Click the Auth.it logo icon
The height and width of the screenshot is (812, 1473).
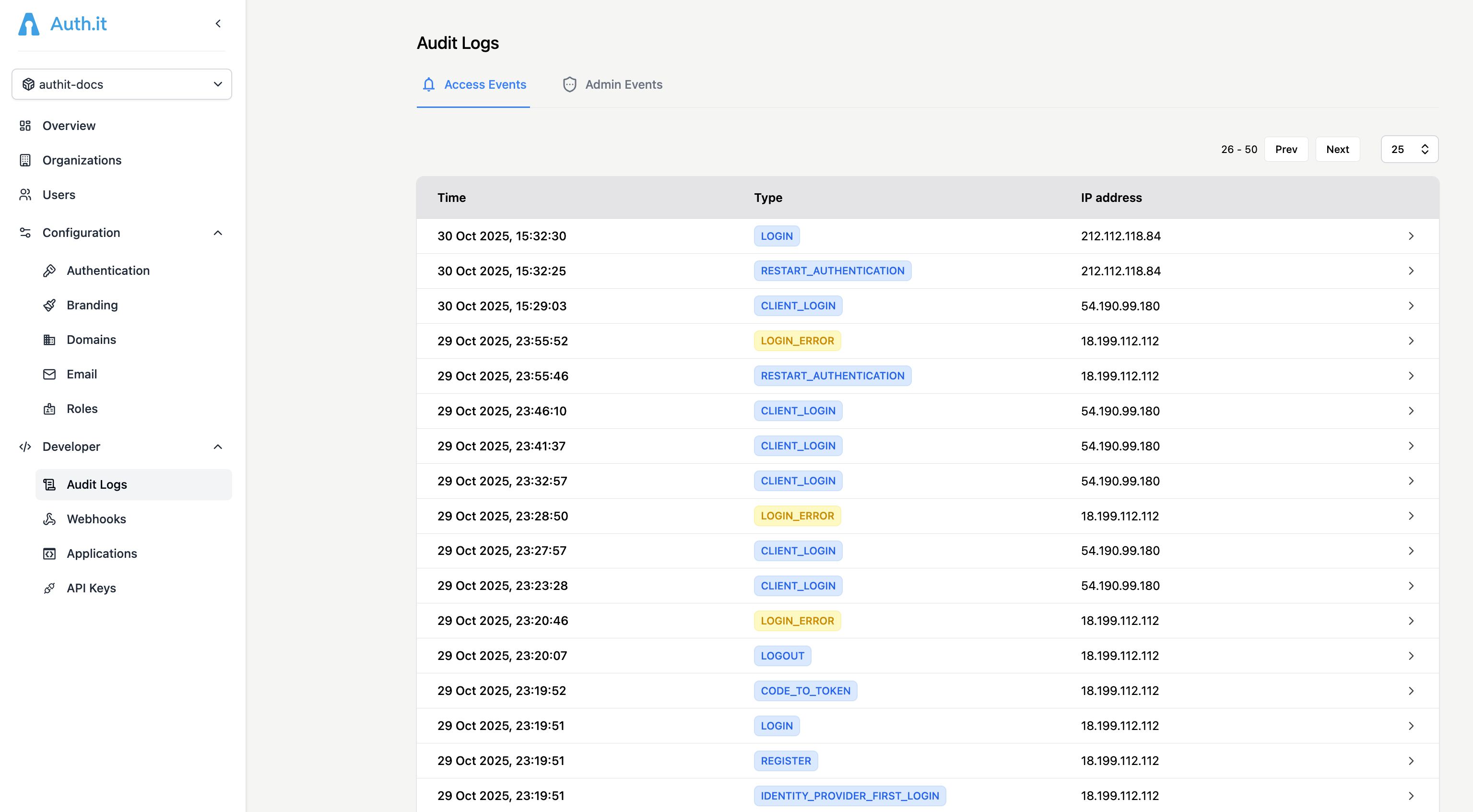[29, 24]
